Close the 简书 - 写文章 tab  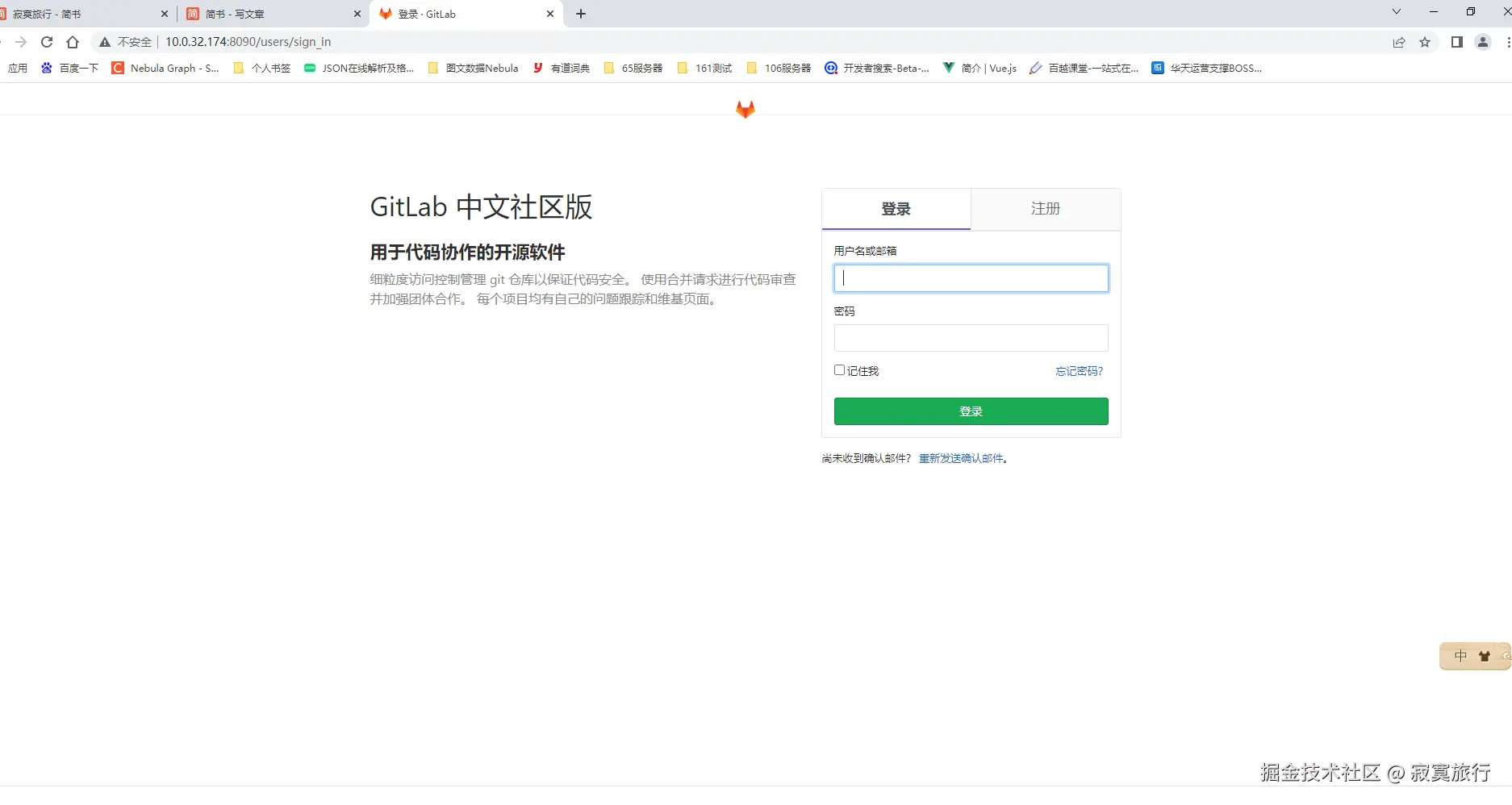click(x=357, y=14)
